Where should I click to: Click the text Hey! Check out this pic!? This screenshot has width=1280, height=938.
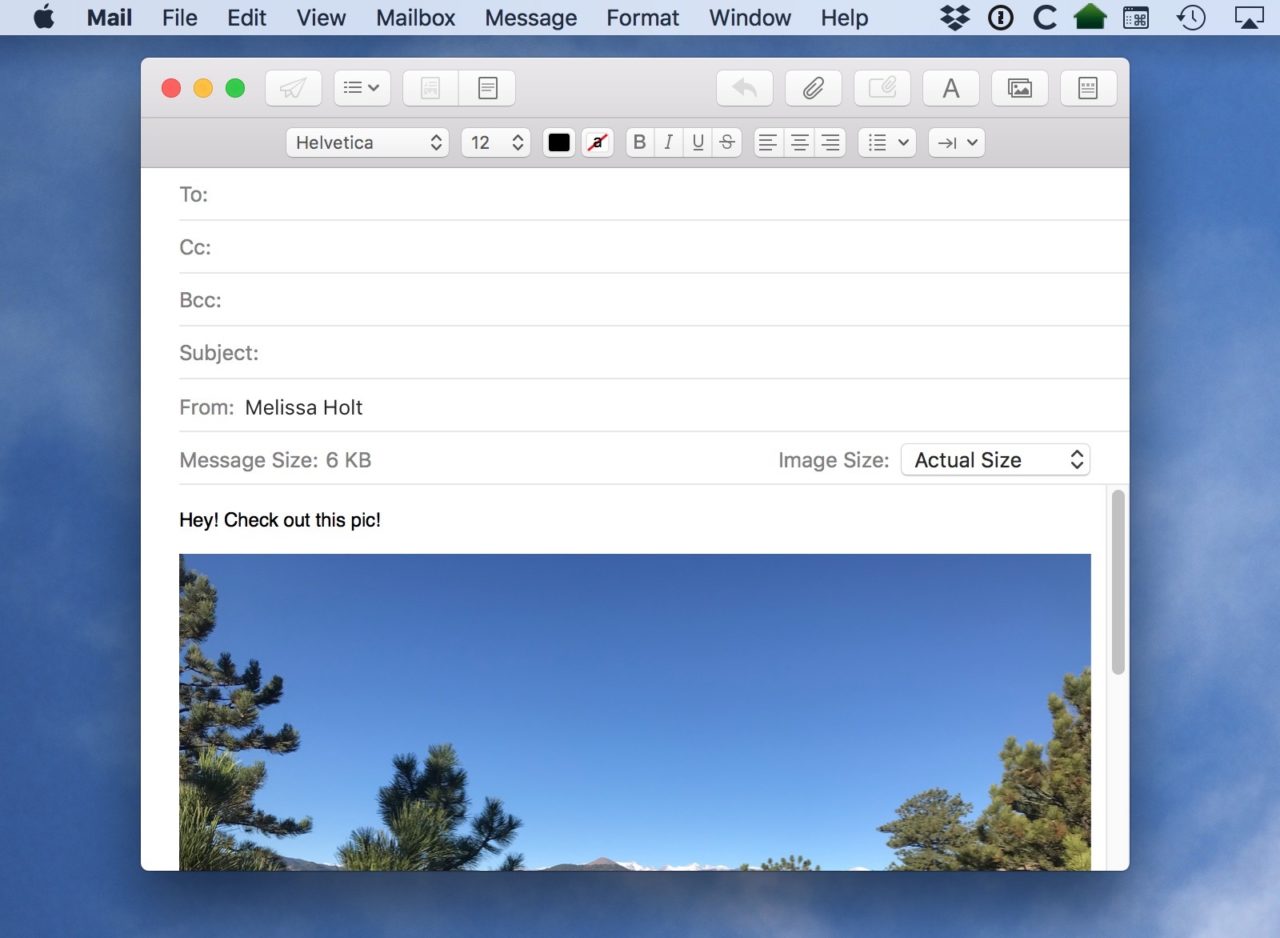[280, 520]
